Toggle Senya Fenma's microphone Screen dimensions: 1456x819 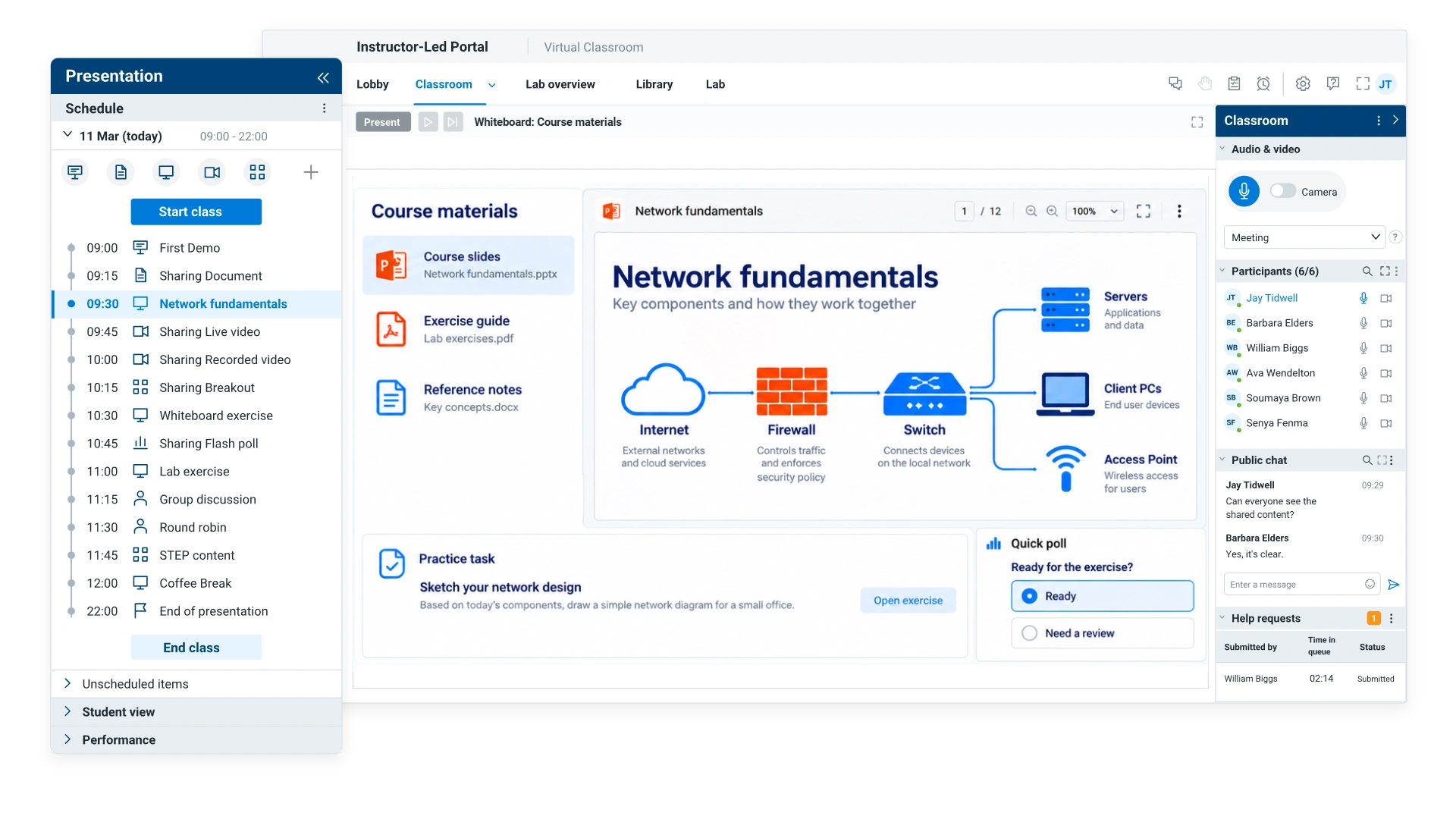[1363, 423]
